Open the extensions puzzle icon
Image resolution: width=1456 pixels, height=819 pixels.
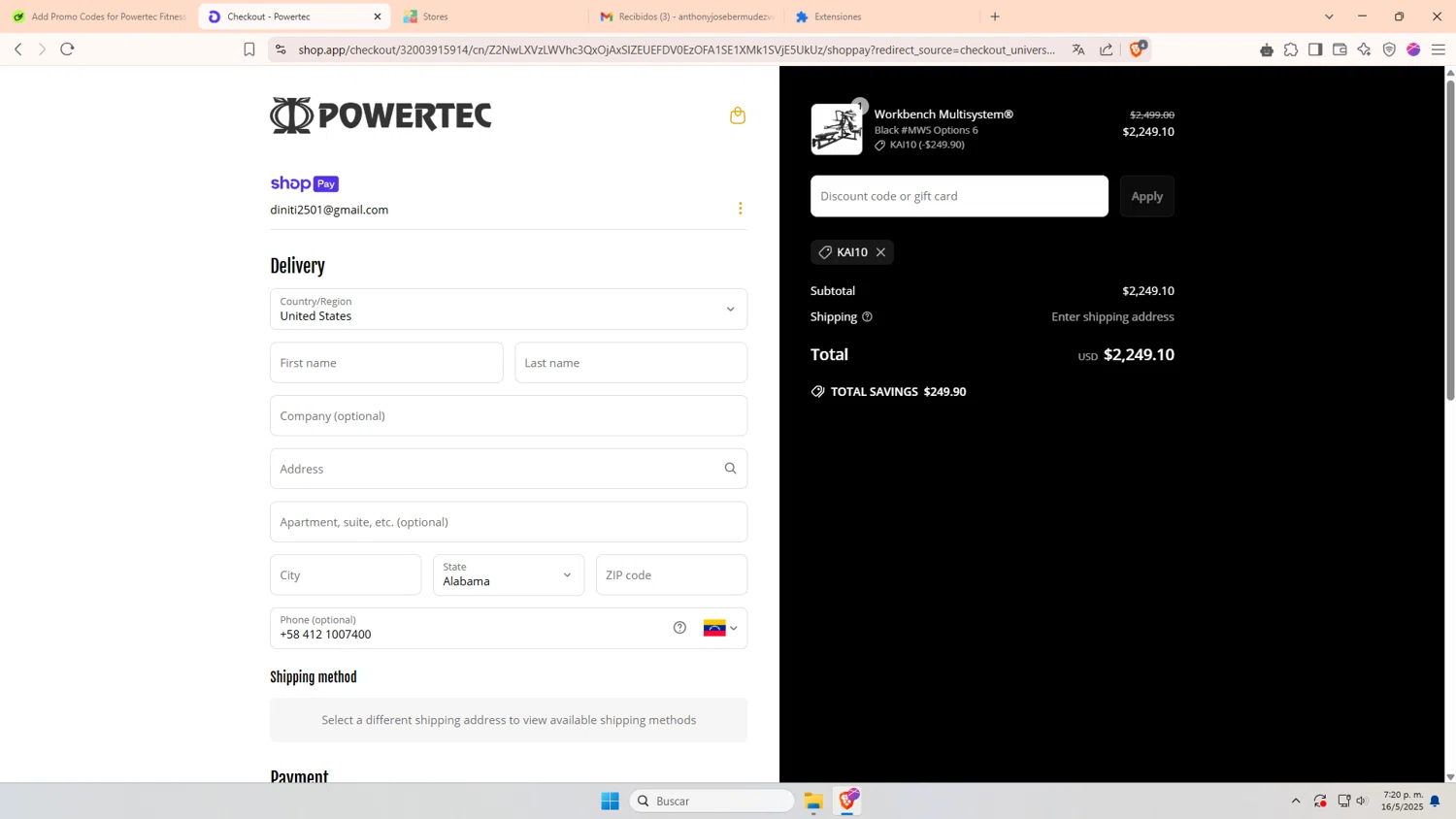click(1291, 49)
